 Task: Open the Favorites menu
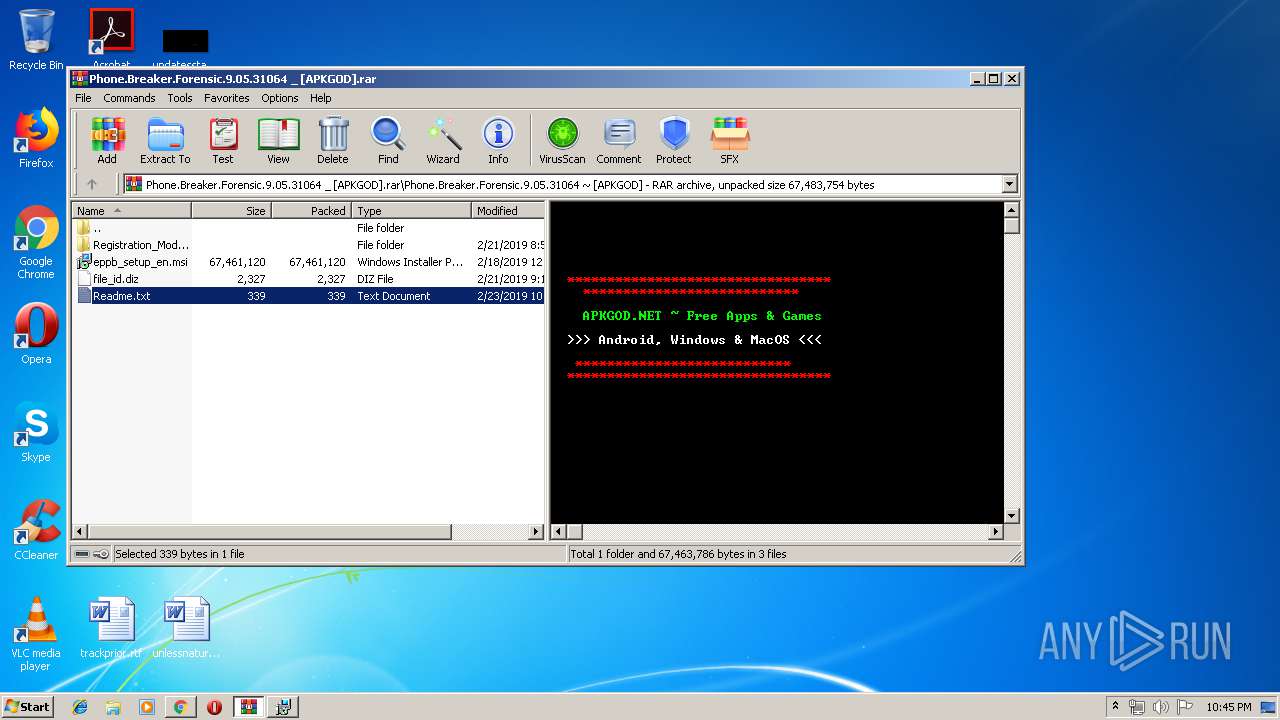tap(227, 98)
